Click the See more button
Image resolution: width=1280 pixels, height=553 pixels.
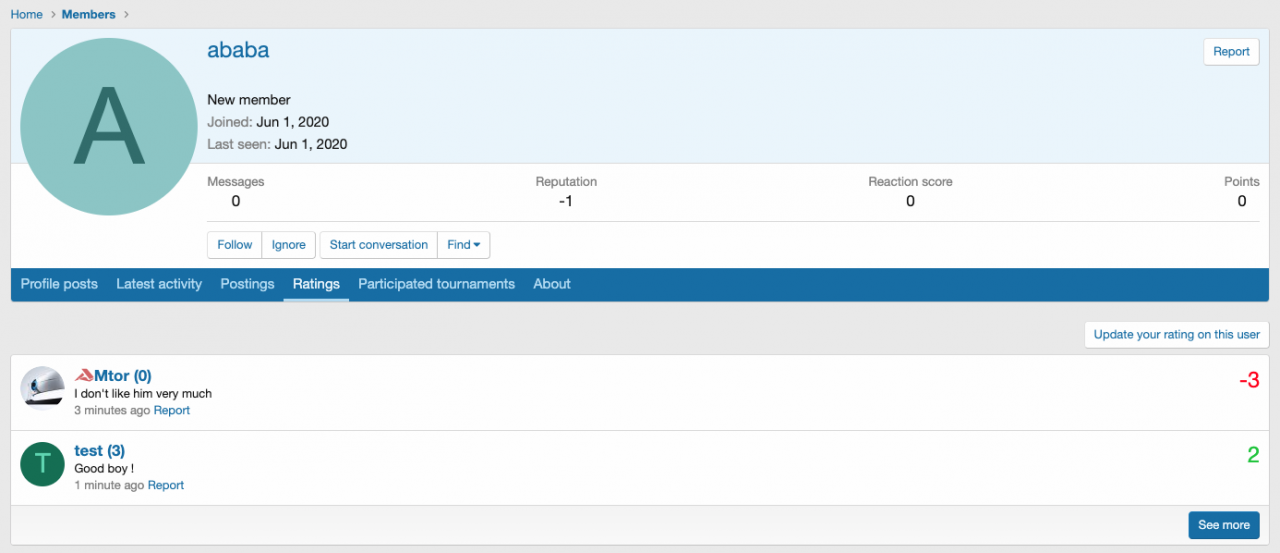click(1223, 525)
